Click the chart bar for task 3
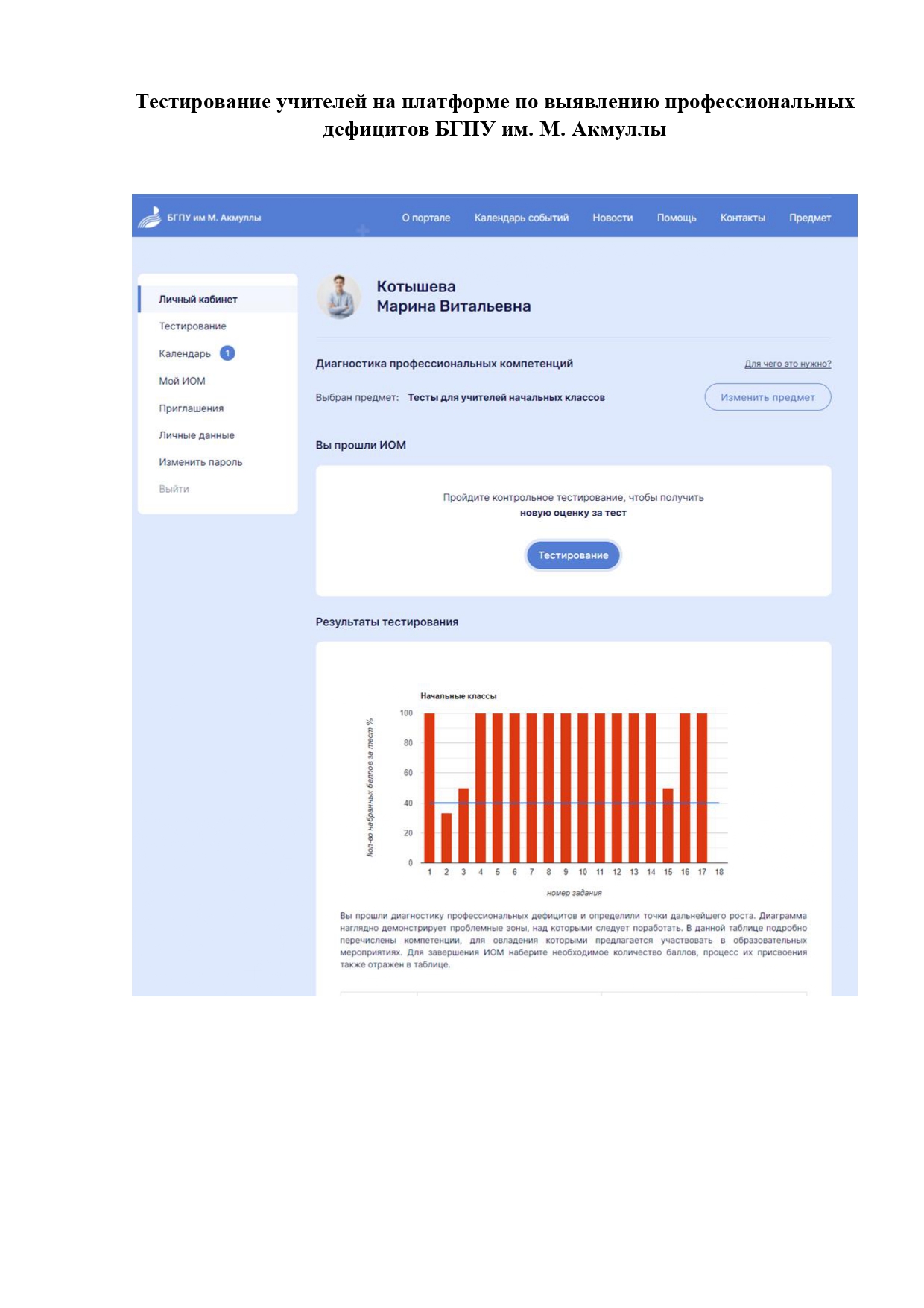Image resolution: width=924 pixels, height=1308 pixels. coord(463,826)
